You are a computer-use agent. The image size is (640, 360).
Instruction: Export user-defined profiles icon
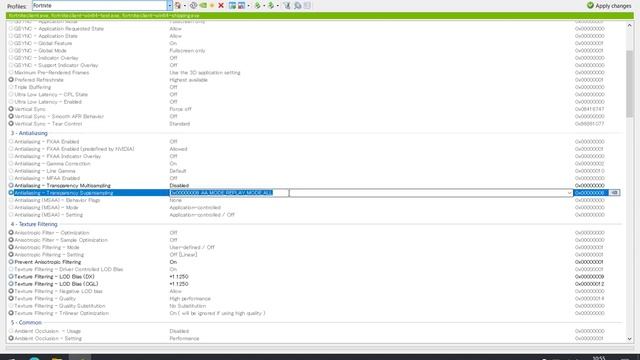258,5
